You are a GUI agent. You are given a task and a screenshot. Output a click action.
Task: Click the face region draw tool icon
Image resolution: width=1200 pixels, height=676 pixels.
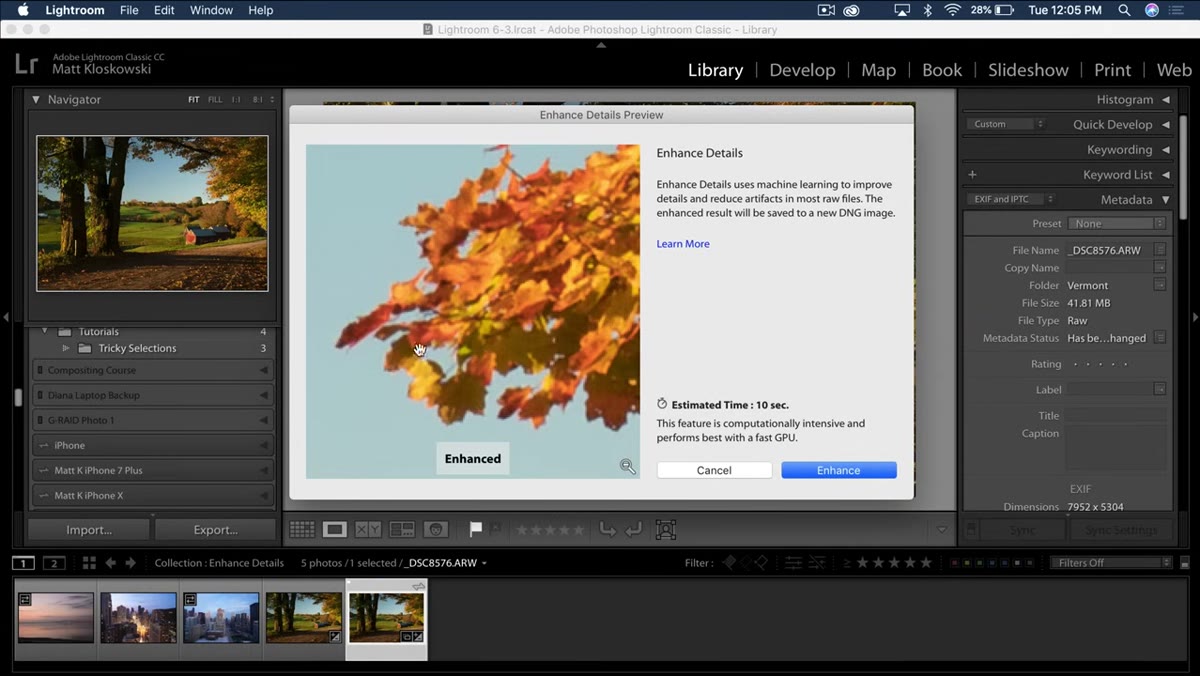coord(666,530)
